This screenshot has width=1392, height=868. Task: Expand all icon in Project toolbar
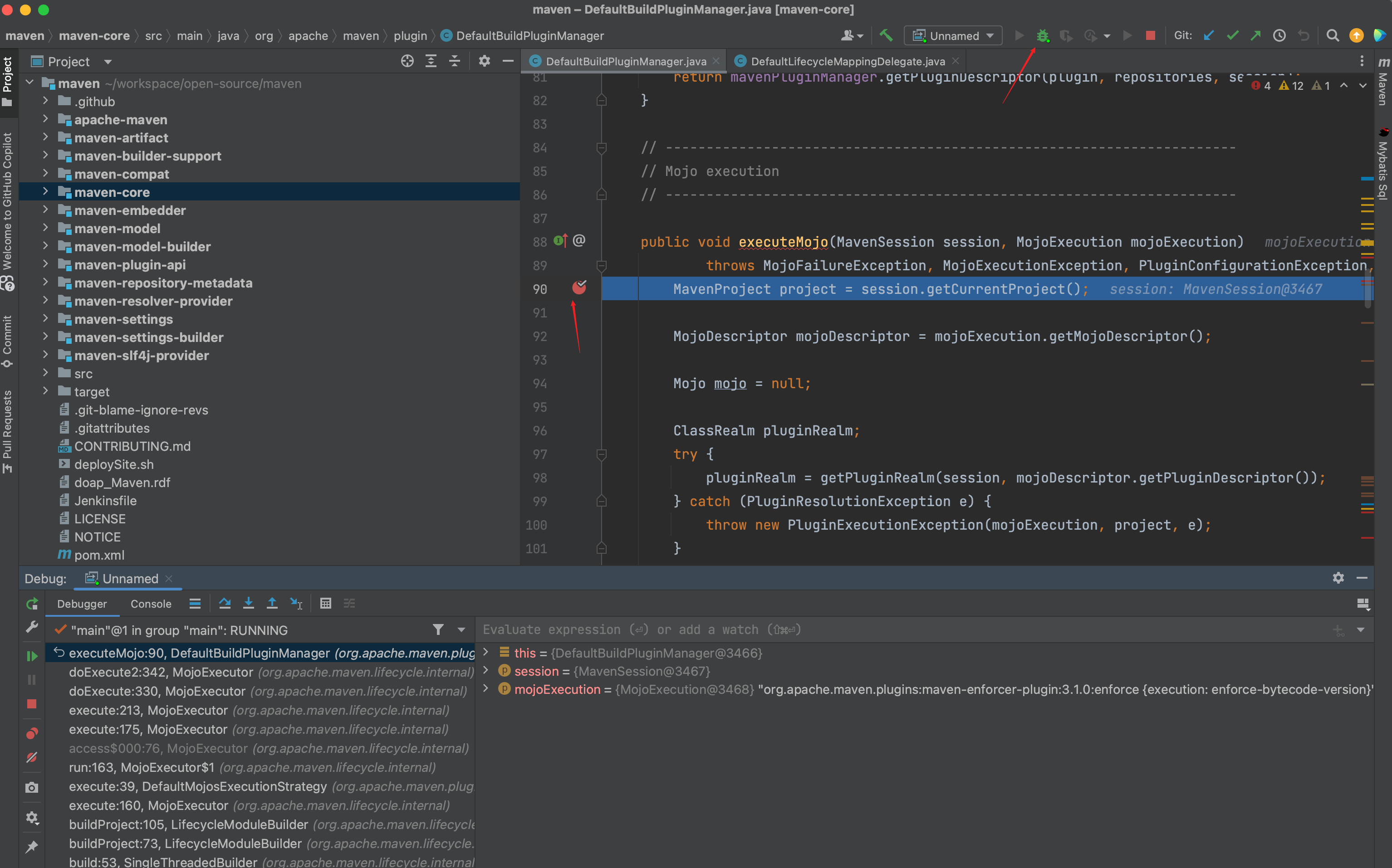[x=431, y=61]
